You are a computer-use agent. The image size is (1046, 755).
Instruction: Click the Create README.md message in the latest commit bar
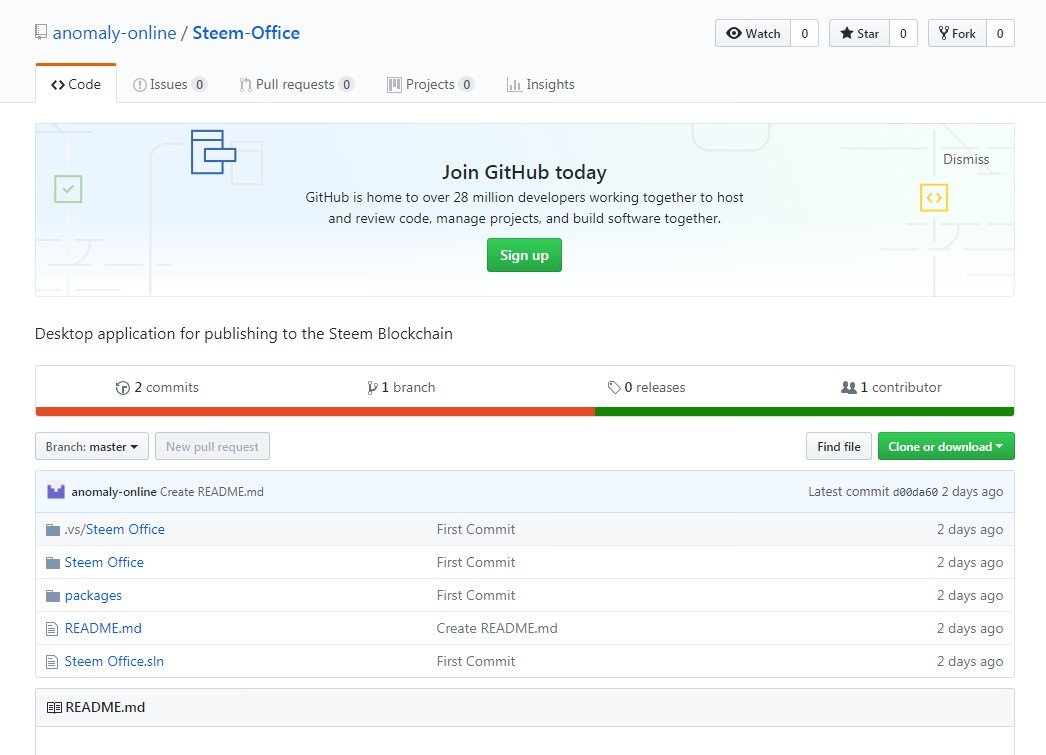211,492
